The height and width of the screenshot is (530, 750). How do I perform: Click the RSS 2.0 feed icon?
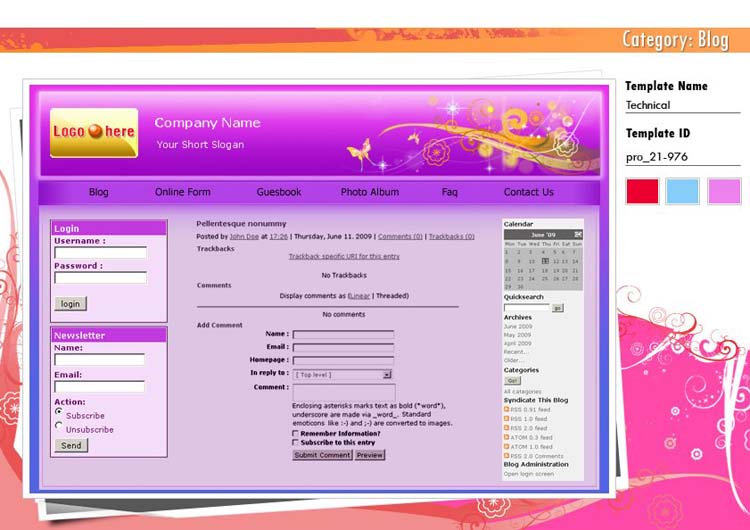(x=507, y=428)
